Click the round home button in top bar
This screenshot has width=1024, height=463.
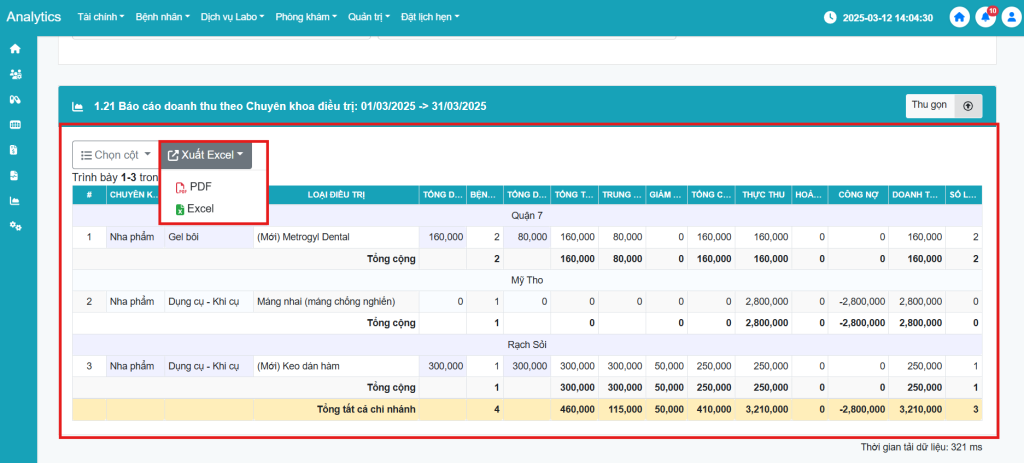tap(960, 17)
